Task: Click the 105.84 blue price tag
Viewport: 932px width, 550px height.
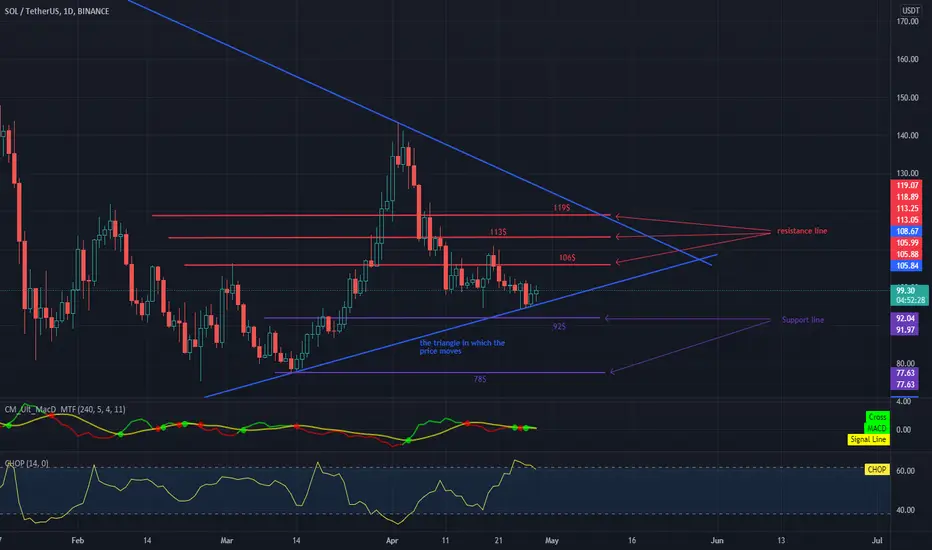Action: [x=907, y=266]
